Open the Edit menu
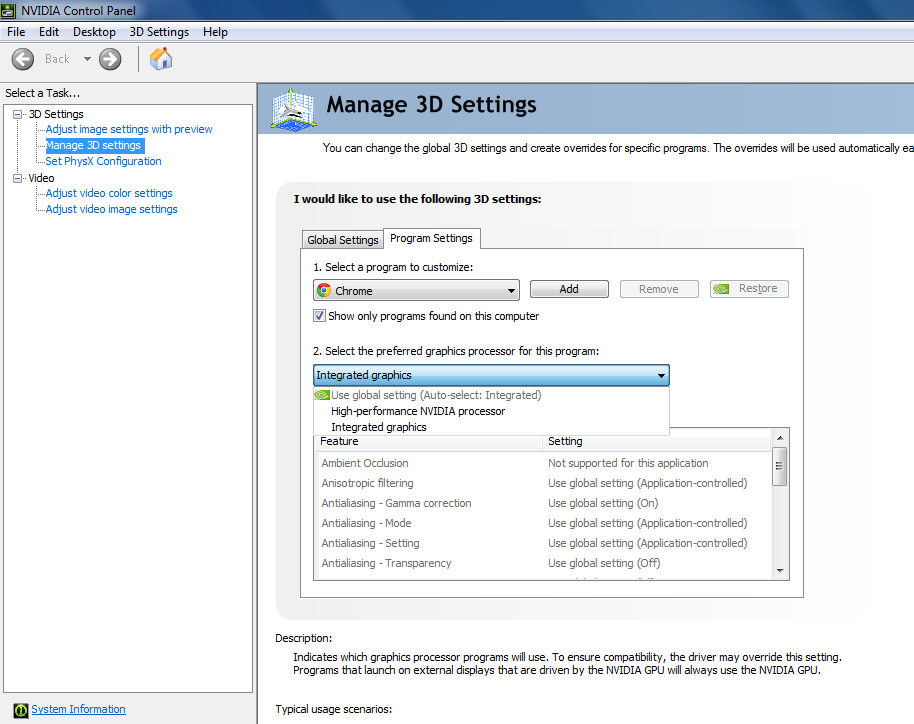Viewport: 914px width, 724px height. pos(49,32)
